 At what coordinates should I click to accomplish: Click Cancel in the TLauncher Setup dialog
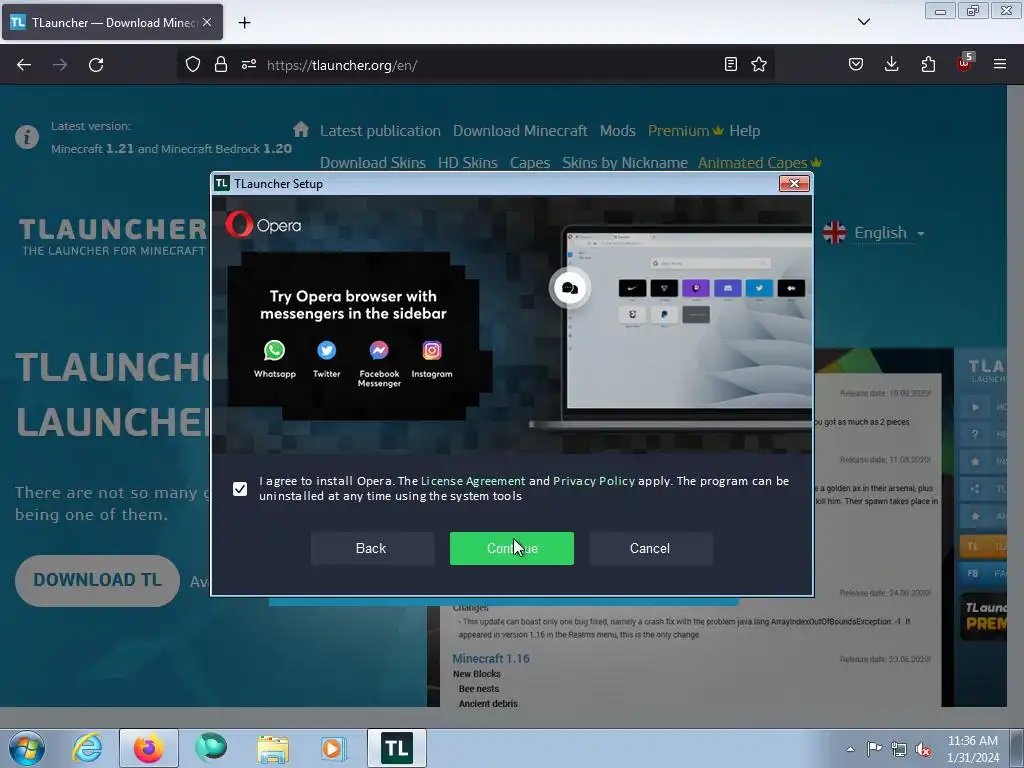(x=650, y=548)
